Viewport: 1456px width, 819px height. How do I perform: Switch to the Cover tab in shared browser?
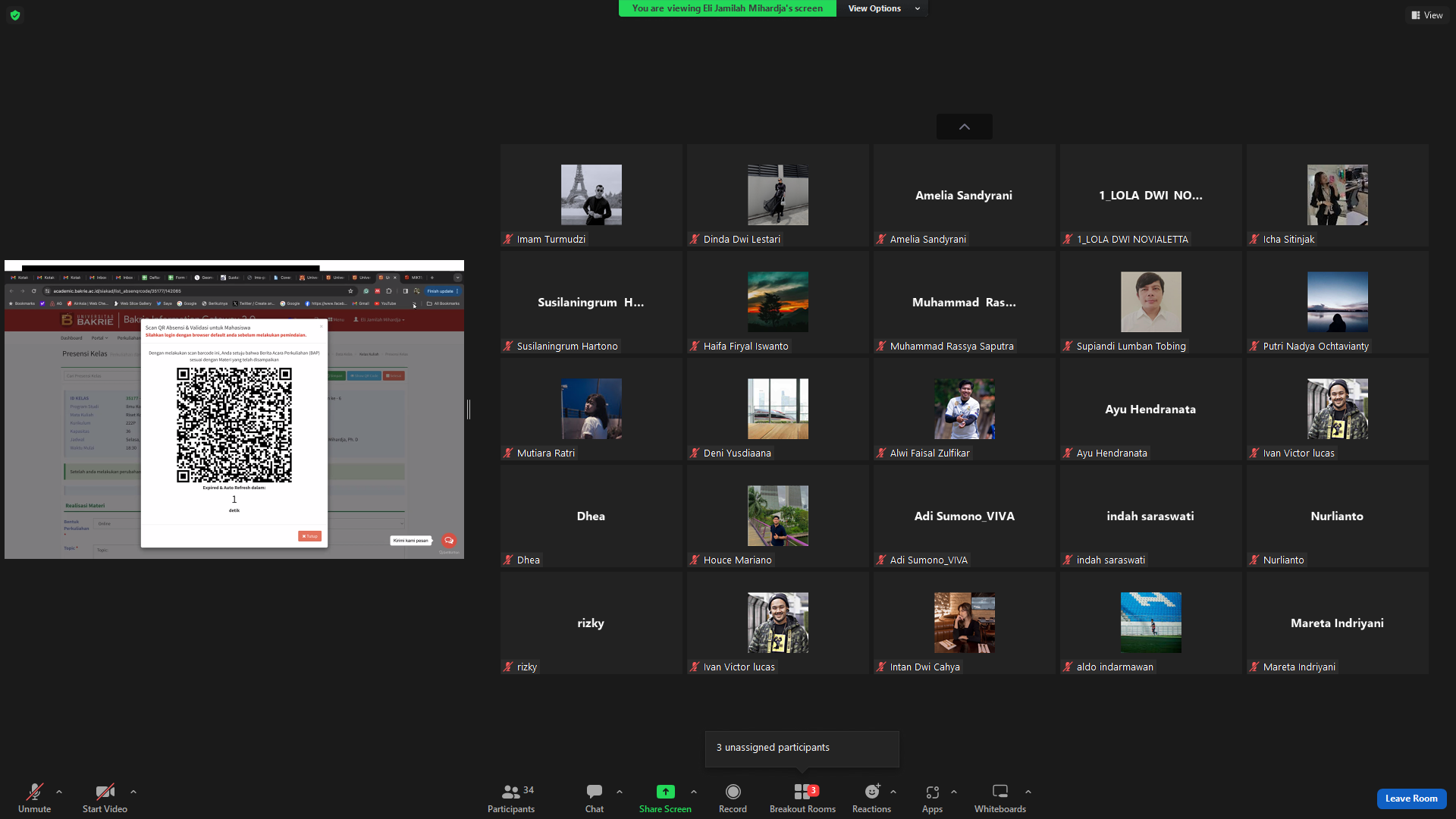tap(283, 278)
